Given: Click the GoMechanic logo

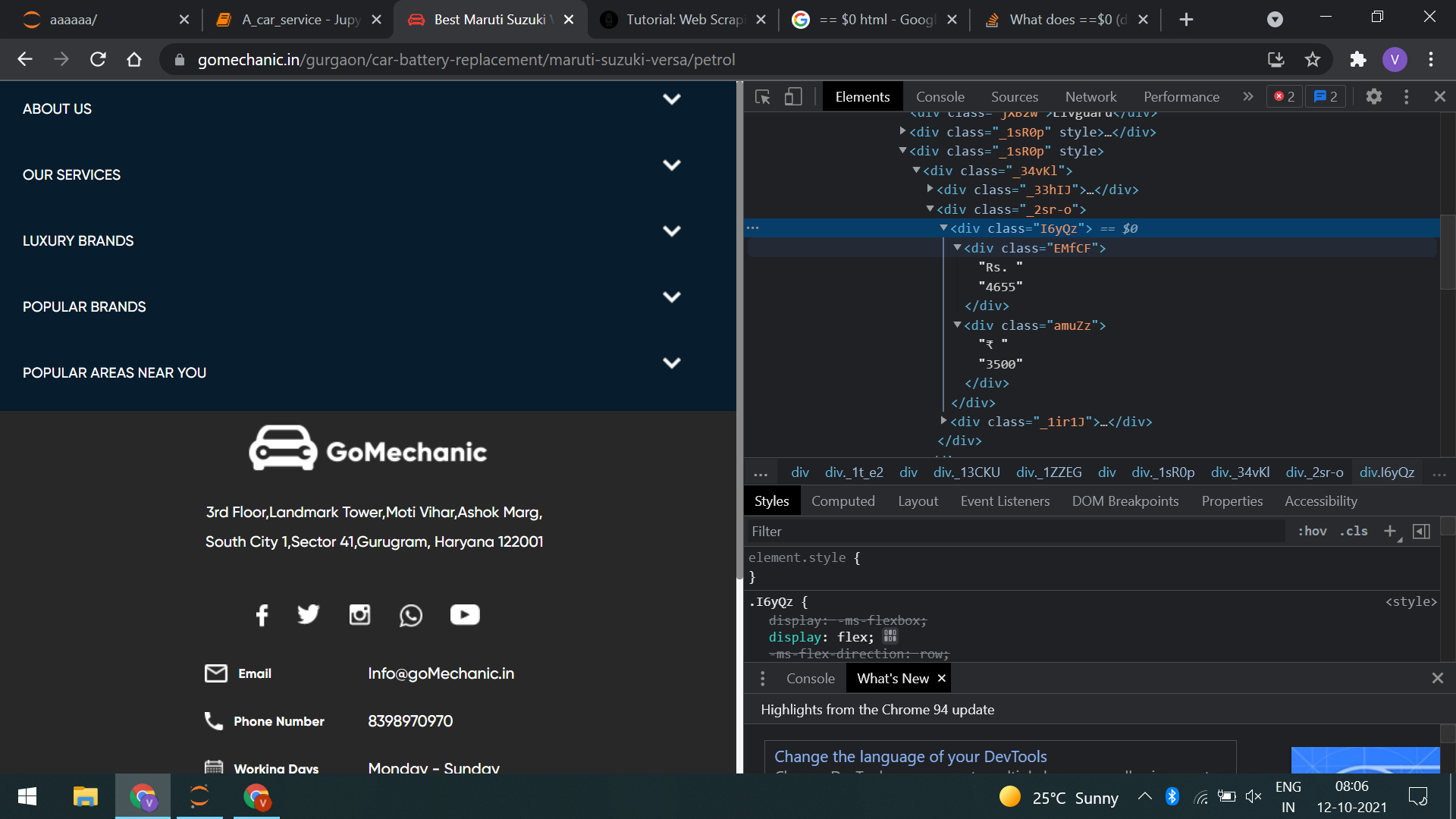Looking at the screenshot, I should point(368,449).
